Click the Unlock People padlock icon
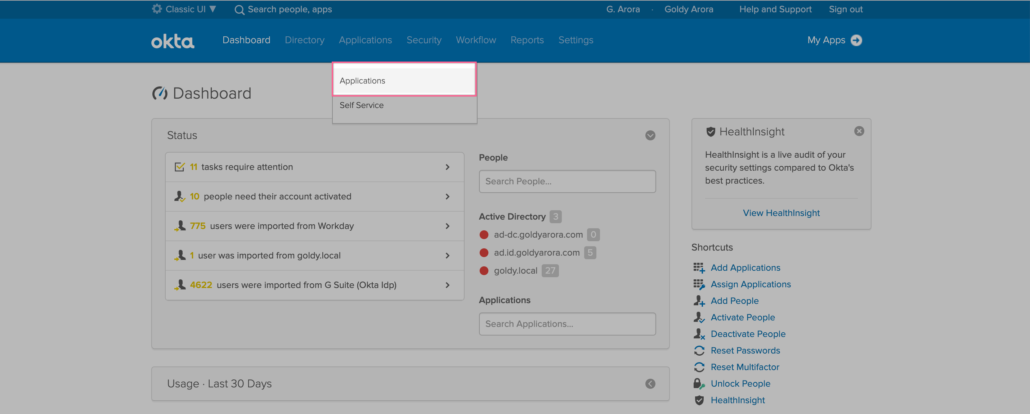 pos(699,384)
